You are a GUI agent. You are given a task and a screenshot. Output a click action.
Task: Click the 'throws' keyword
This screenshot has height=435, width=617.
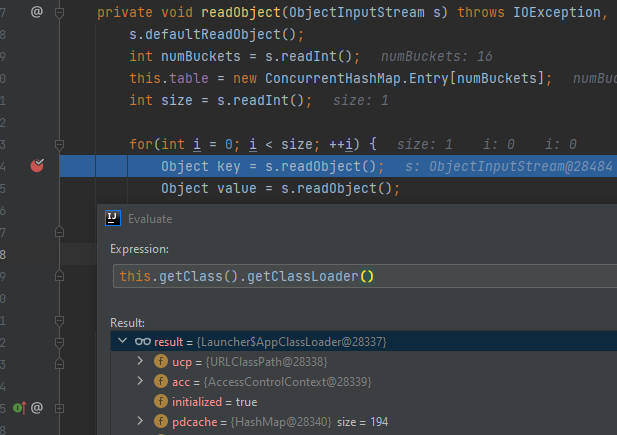(480, 13)
